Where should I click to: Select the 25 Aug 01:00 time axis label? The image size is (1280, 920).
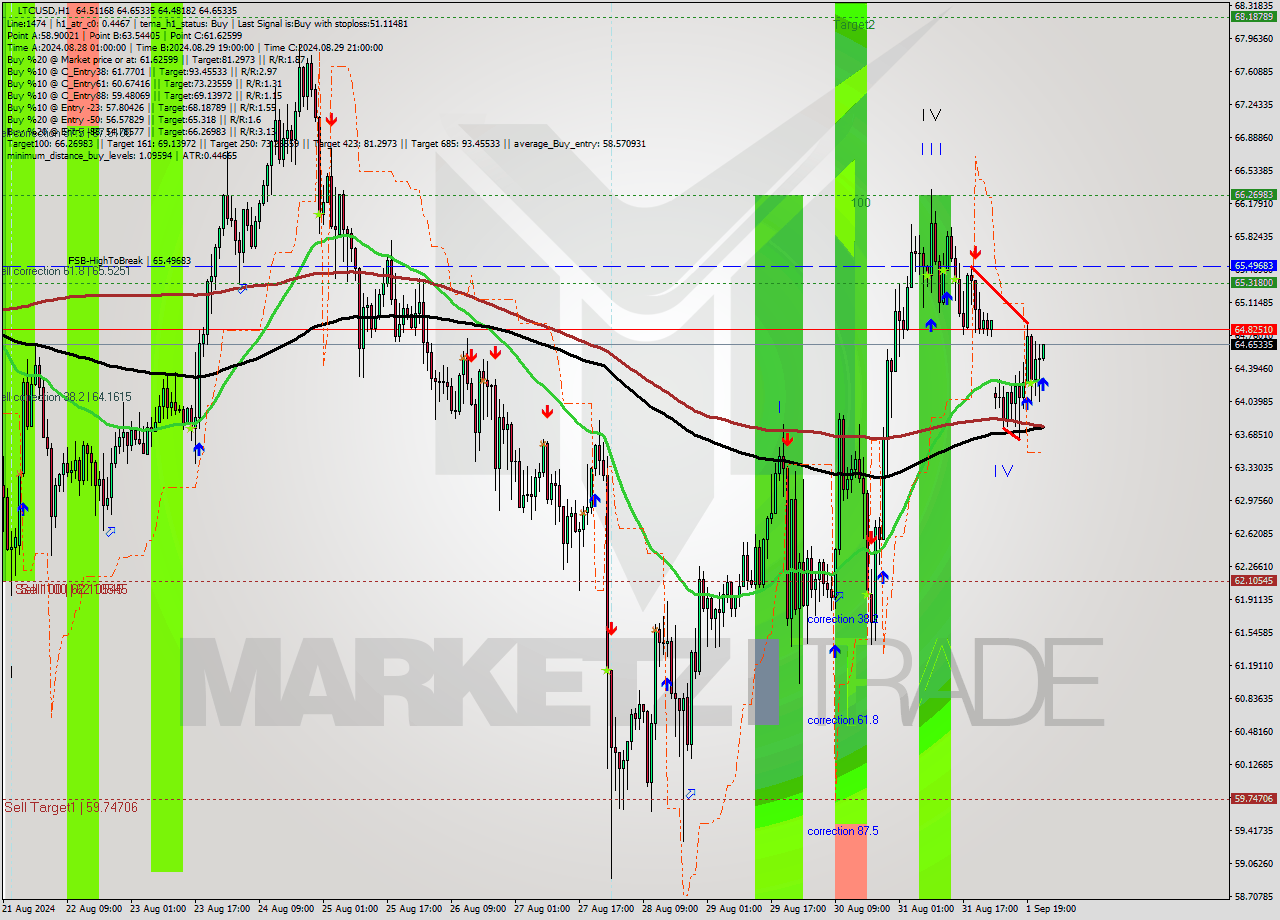(x=350, y=909)
